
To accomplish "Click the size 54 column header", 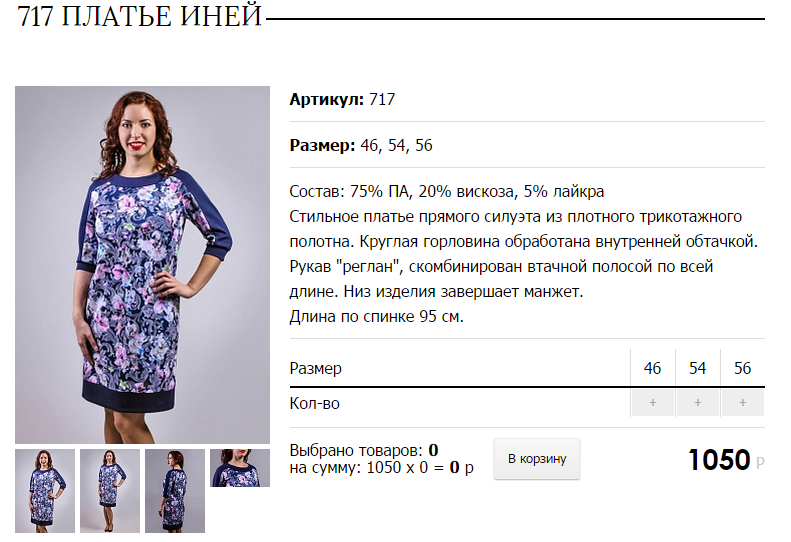I will click(697, 368).
